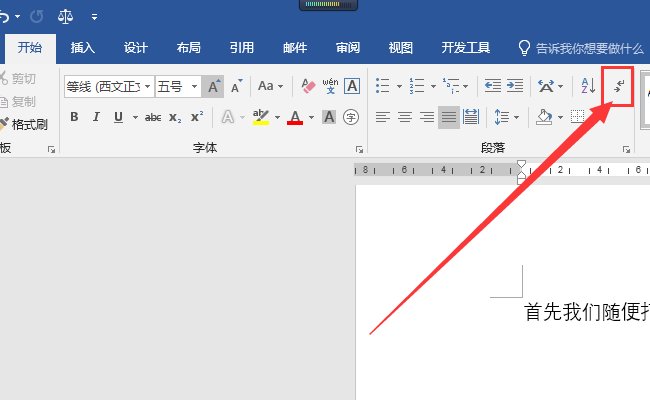Open the 审阅 tab
Screen dimensions: 650x400
[x=348, y=48]
